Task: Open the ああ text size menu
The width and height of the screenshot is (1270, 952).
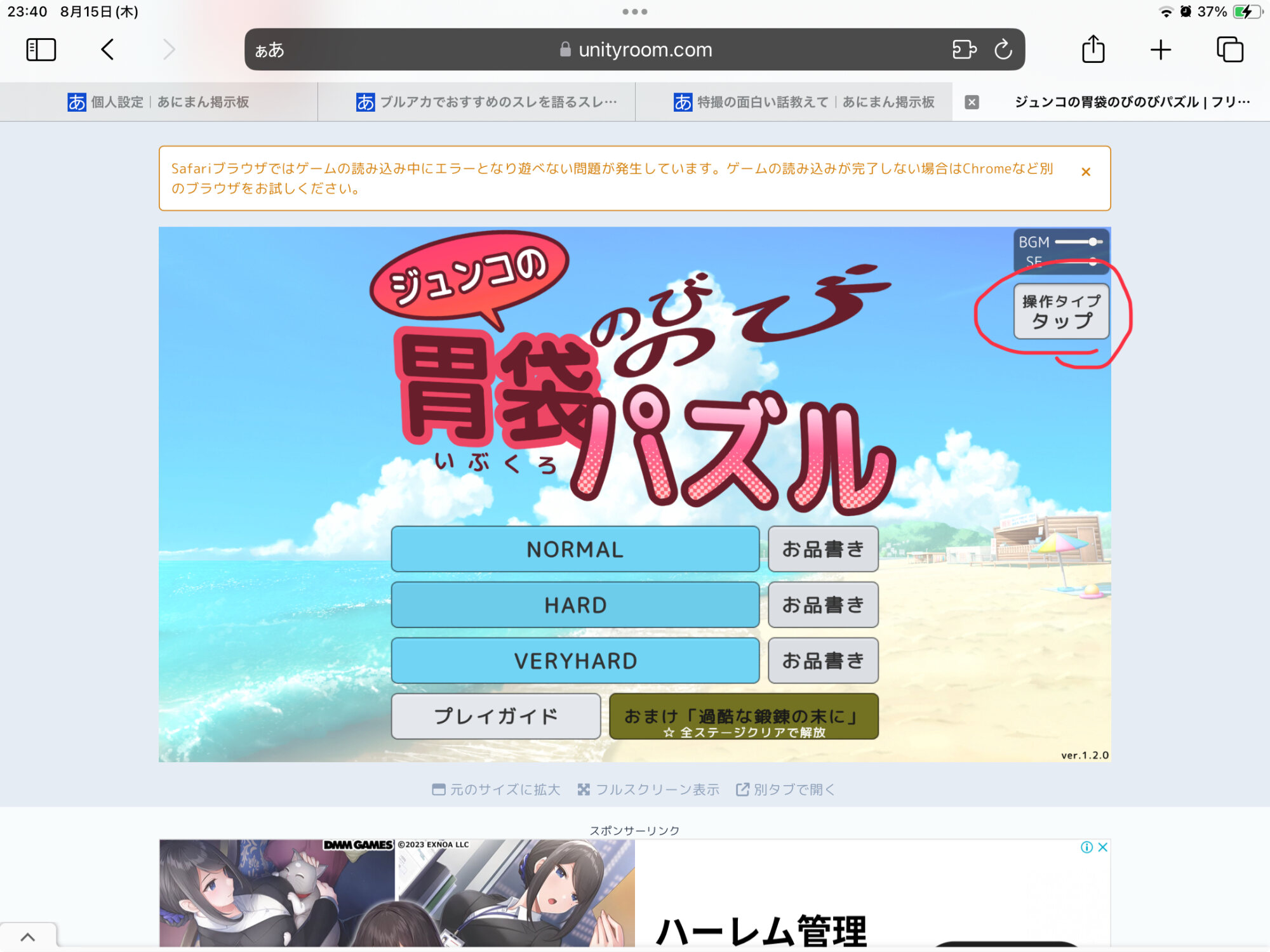Action: point(269,50)
